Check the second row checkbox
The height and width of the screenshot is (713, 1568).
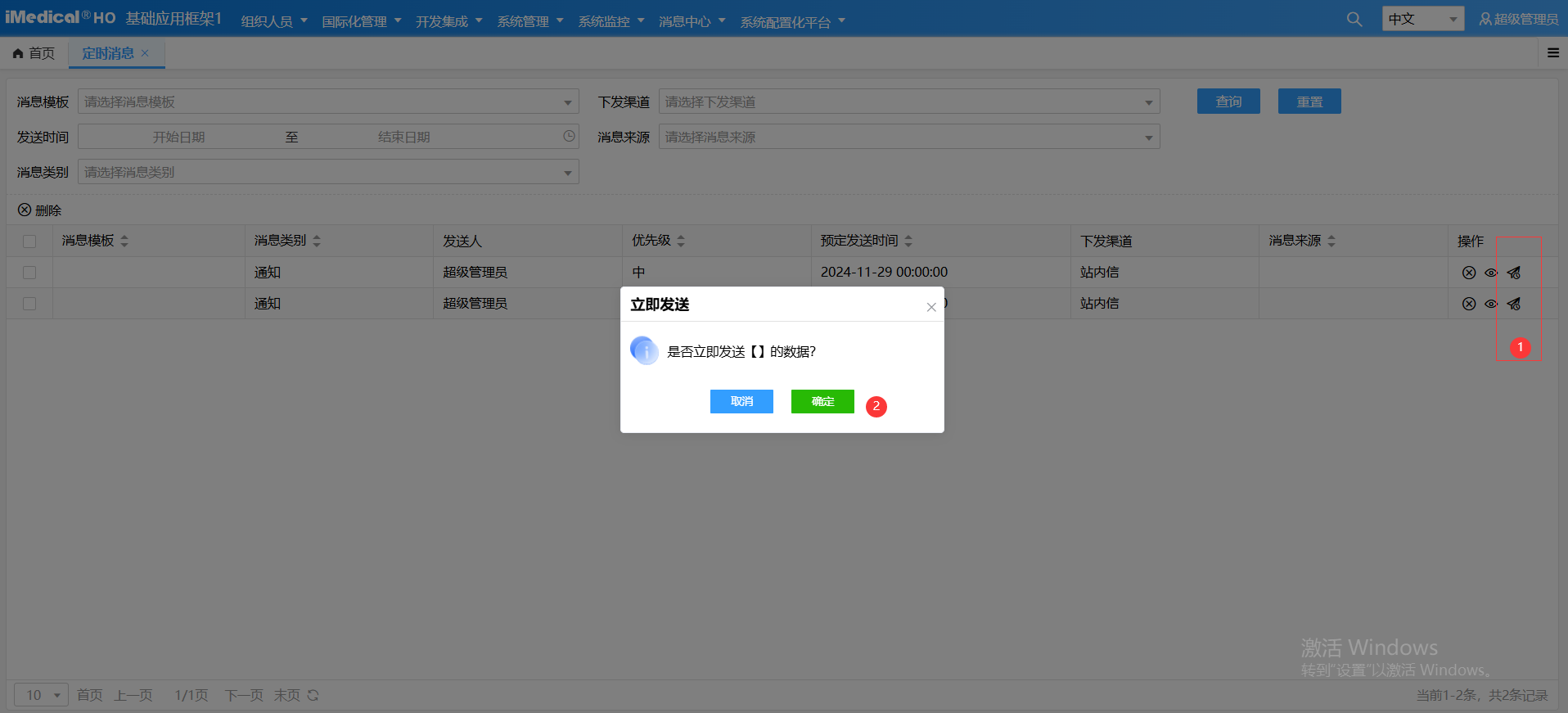[29, 304]
